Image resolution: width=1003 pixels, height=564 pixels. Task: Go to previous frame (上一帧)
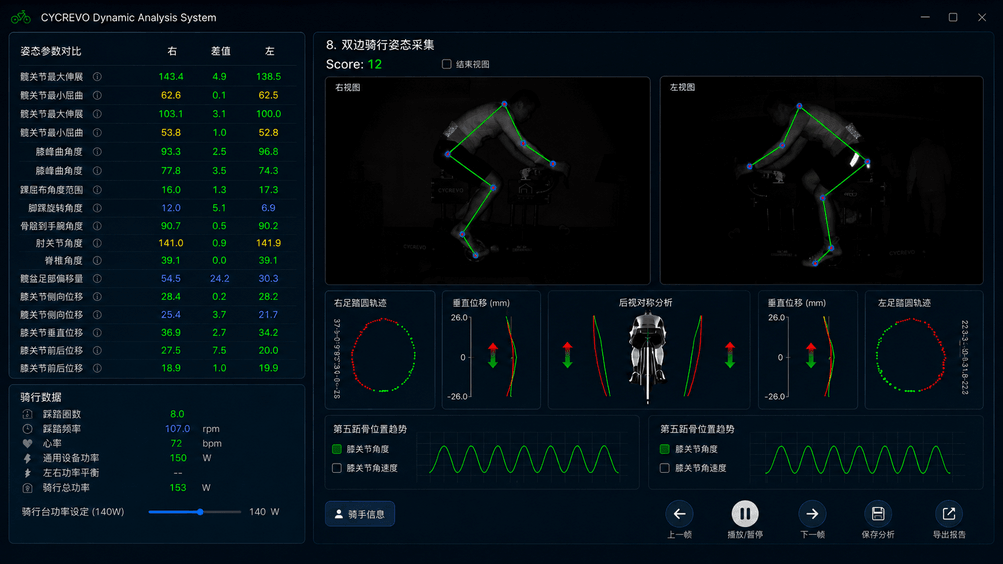679,514
